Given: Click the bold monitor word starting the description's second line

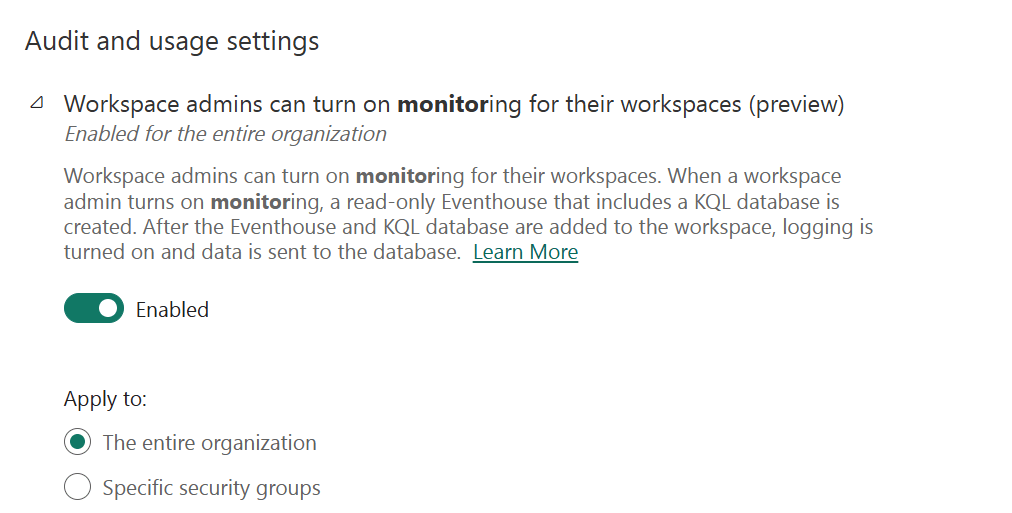Looking at the screenshot, I should tap(246, 202).
